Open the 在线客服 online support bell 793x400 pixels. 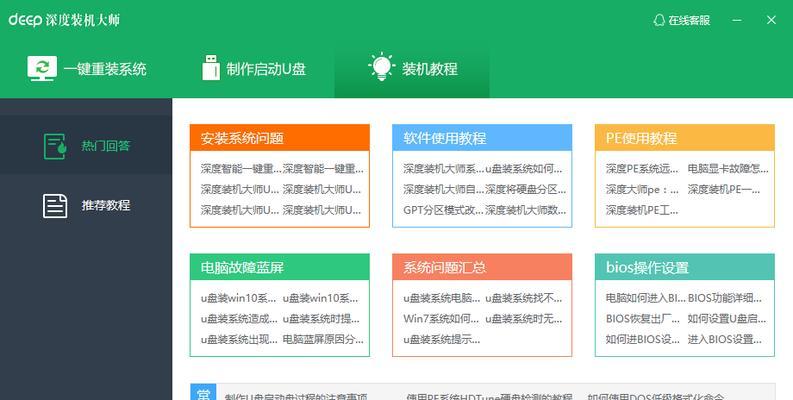[682, 20]
